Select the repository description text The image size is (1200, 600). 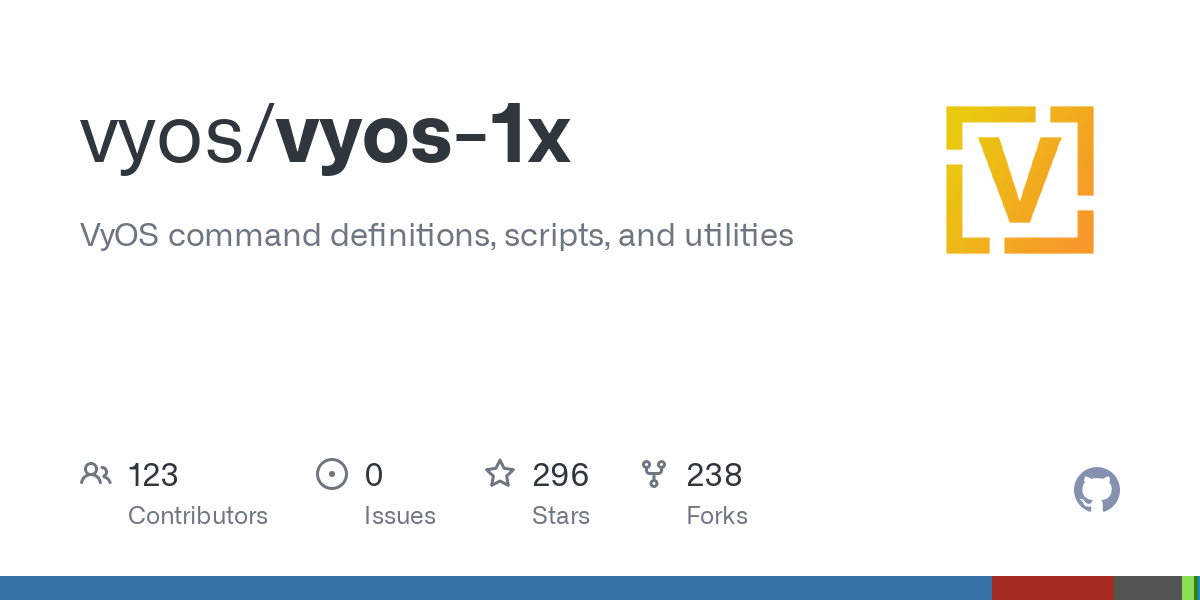[x=437, y=236]
